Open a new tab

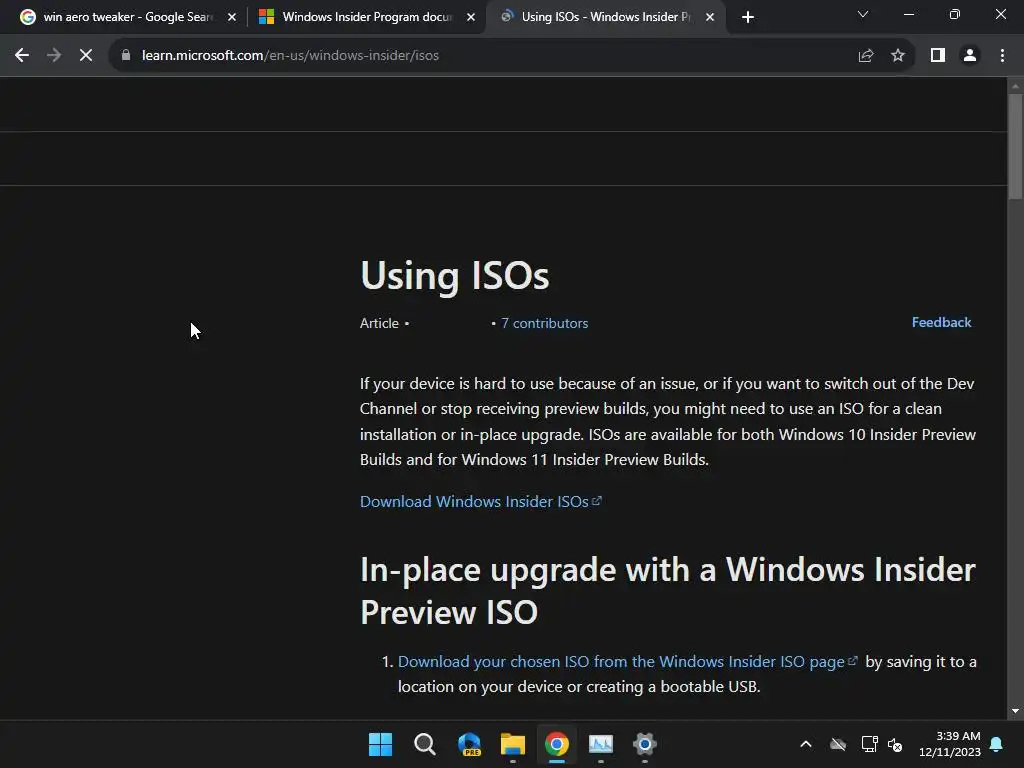pos(748,17)
